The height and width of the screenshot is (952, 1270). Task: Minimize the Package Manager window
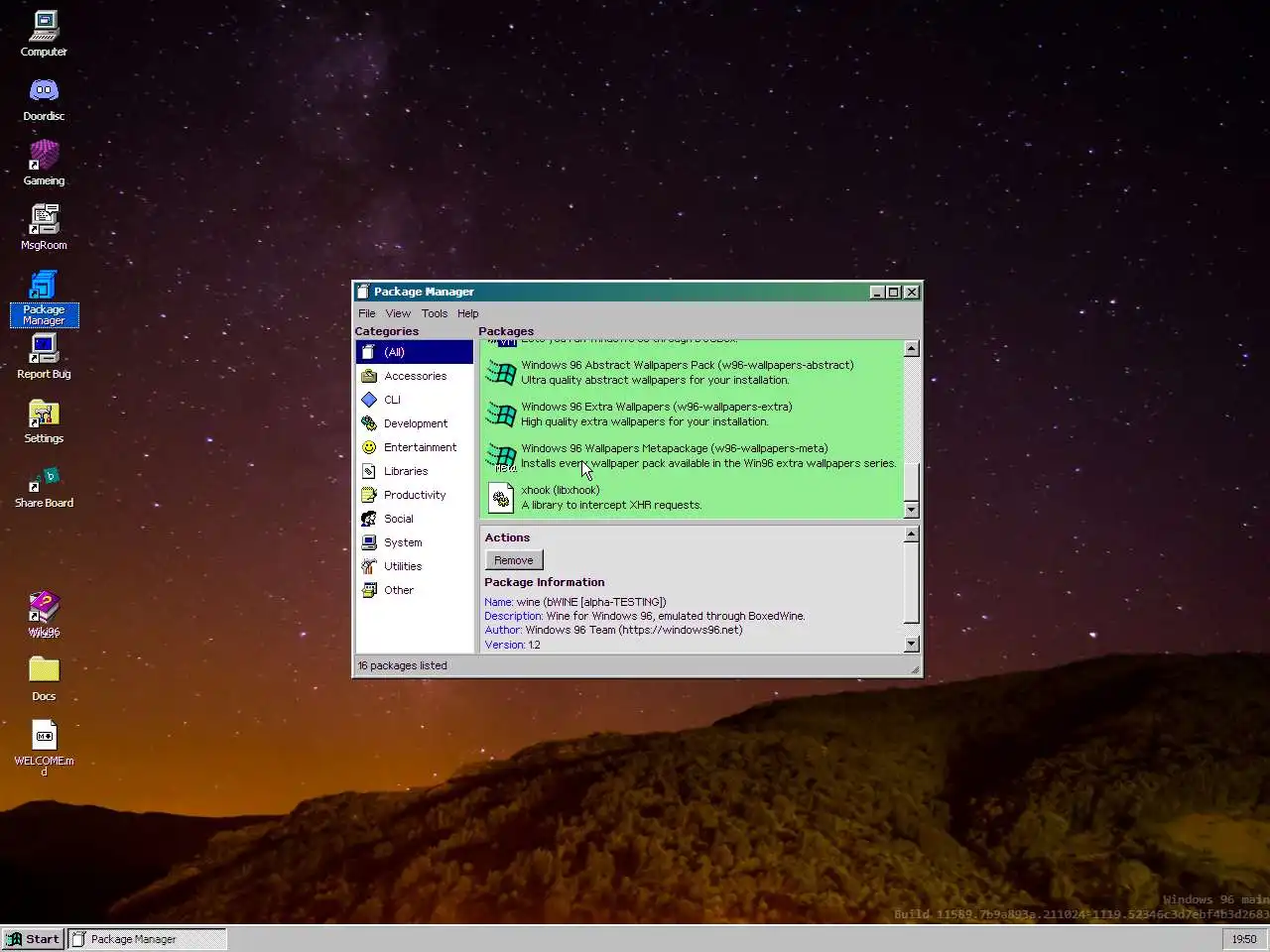[877, 292]
